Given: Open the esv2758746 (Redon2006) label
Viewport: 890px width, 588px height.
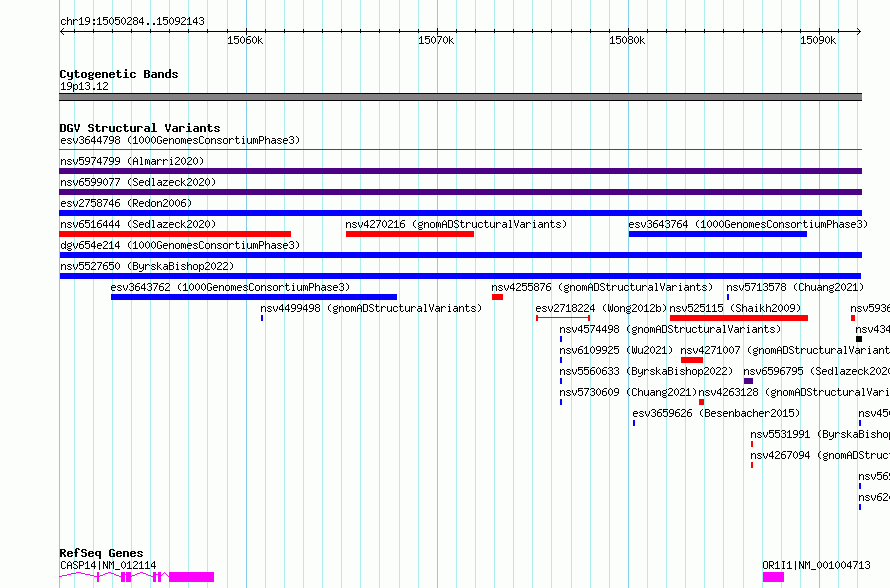Looking at the screenshot, I should pyautogui.click(x=126, y=203).
